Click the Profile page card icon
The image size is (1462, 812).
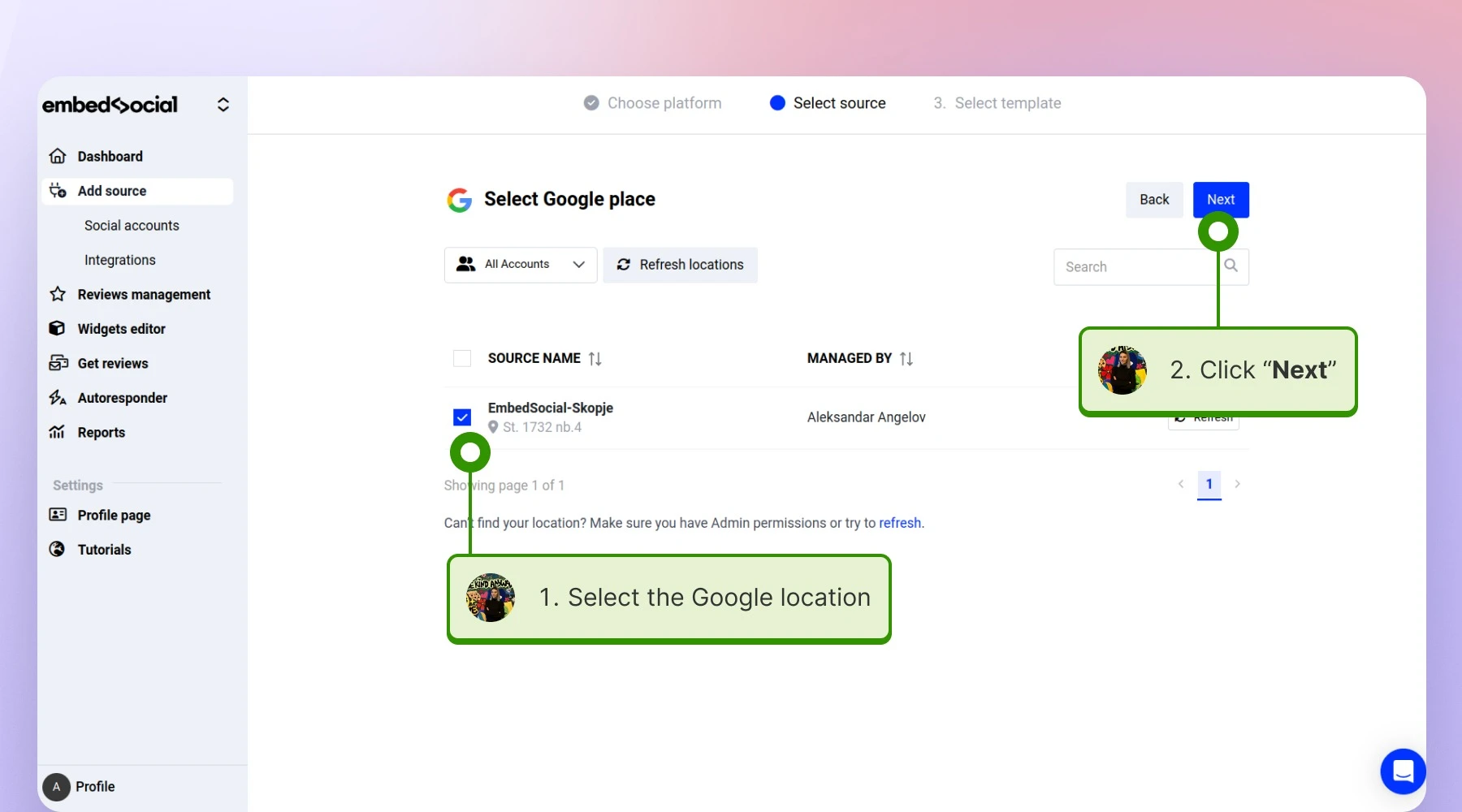click(x=58, y=515)
